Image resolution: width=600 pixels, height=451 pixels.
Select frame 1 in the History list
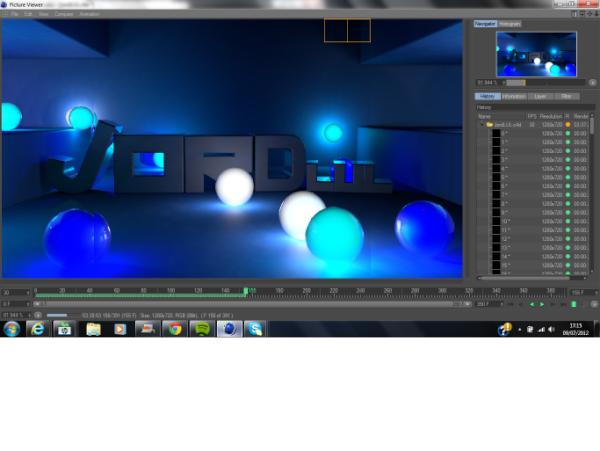(x=533, y=142)
